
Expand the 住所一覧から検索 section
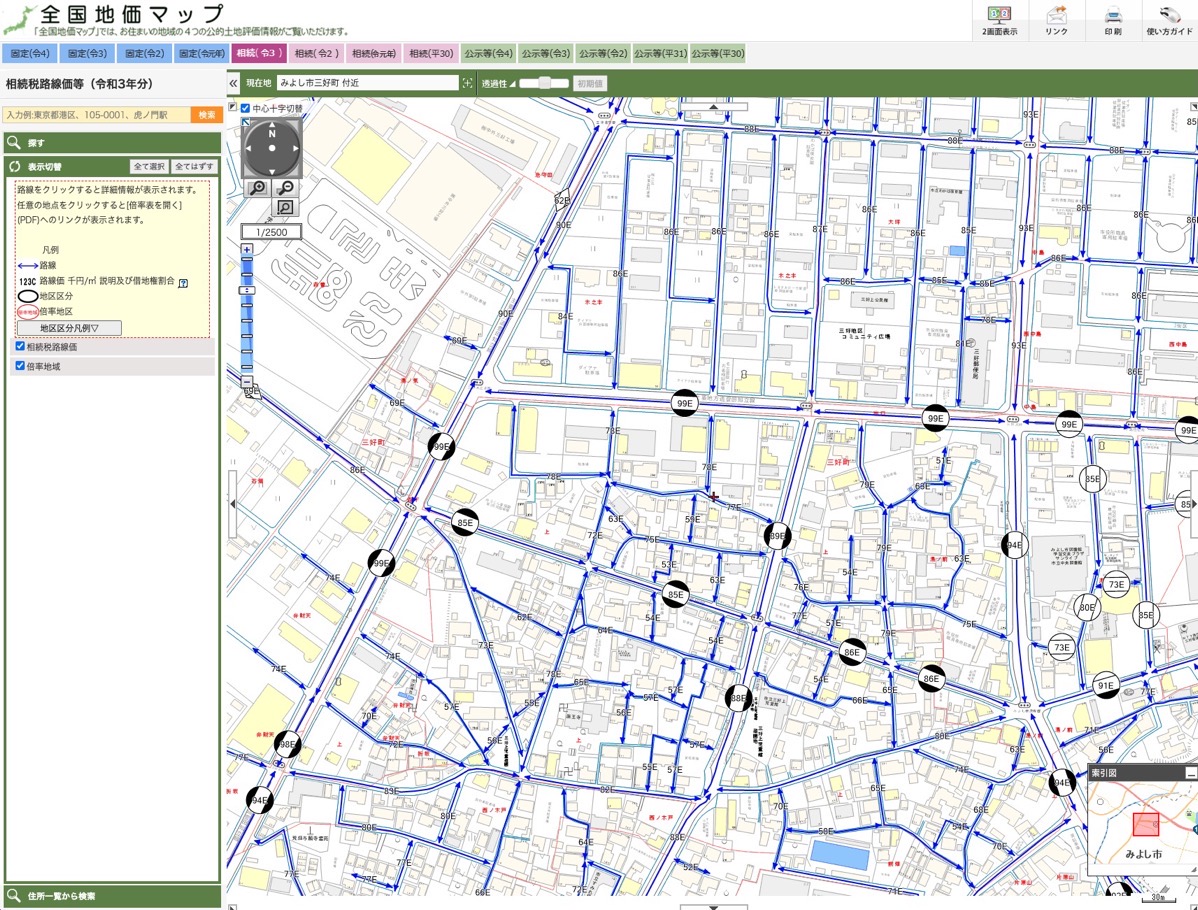point(112,895)
